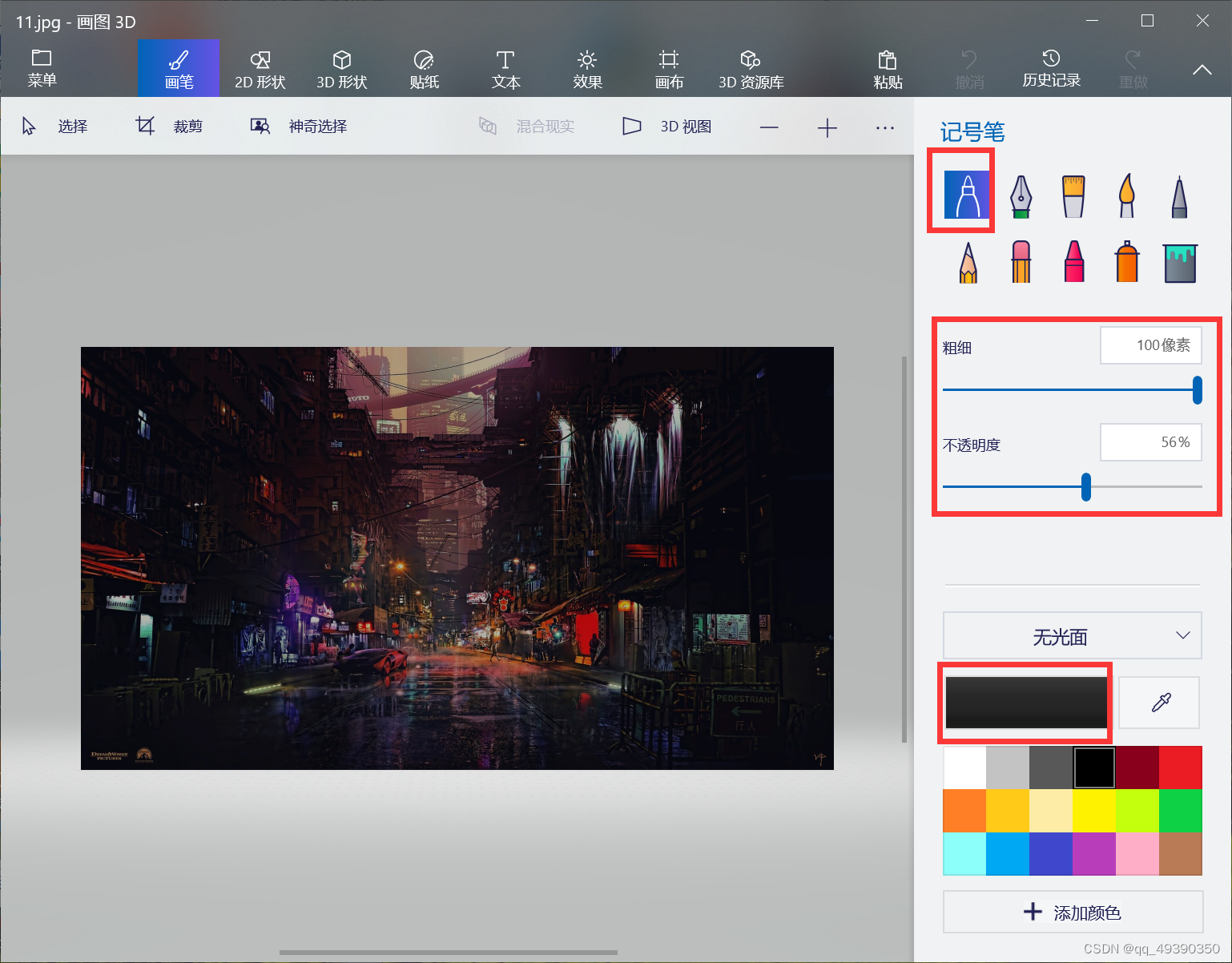Screen dimensions: 1232x963
Task: Open 历史记录 history panel
Action: click(1051, 70)
